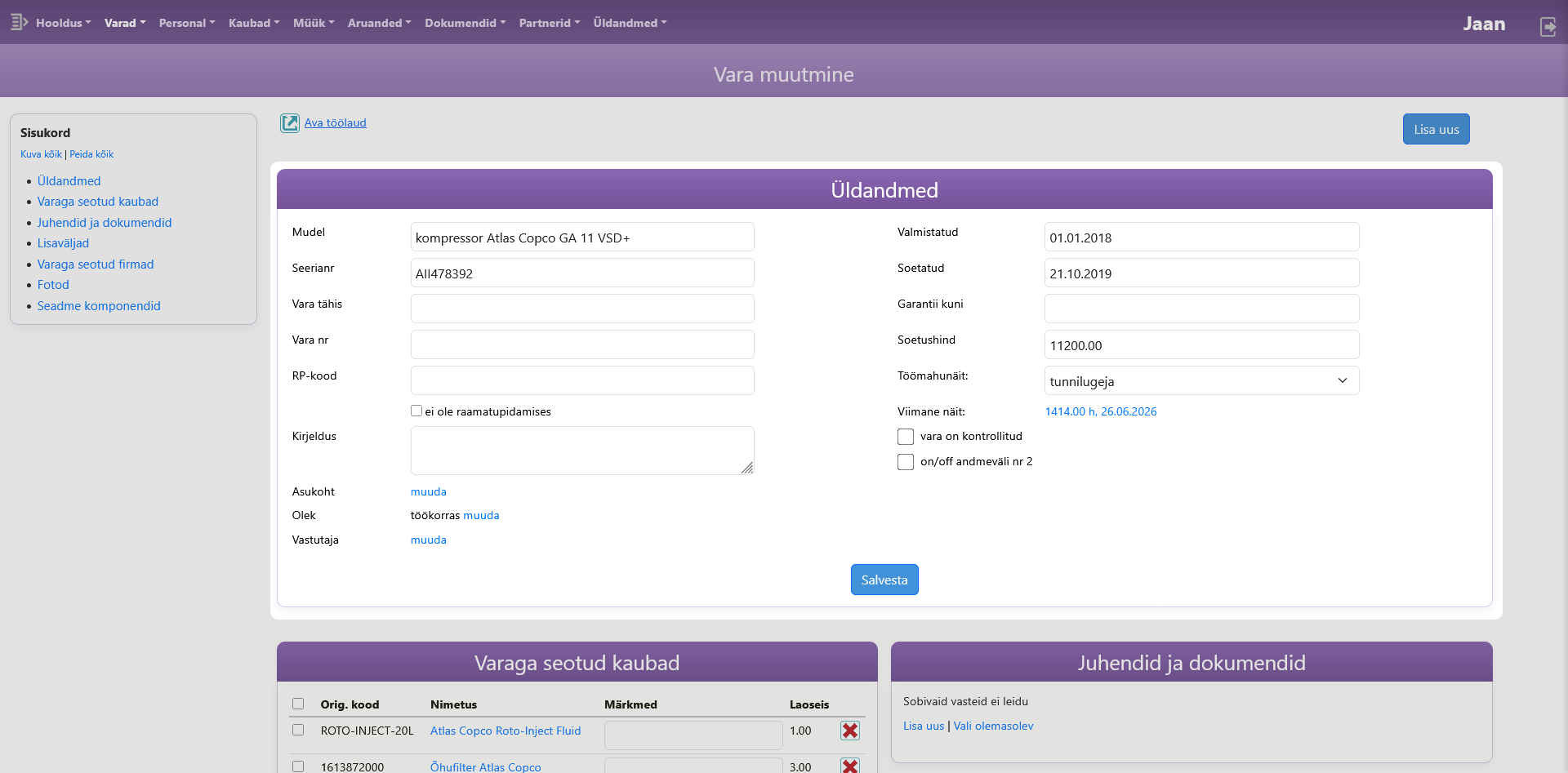
Task: Open the Üldandmed top menu
Action: 630,23
